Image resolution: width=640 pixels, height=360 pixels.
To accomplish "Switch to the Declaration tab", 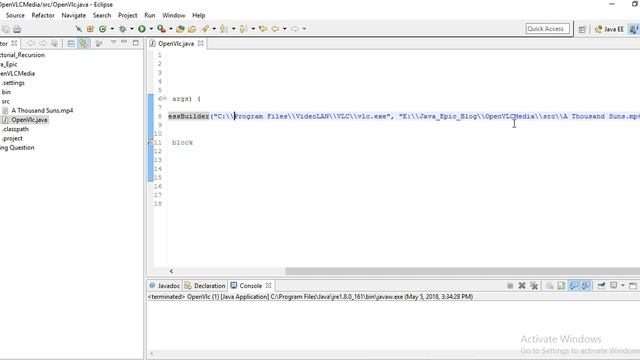I will [x=205, y=286].
